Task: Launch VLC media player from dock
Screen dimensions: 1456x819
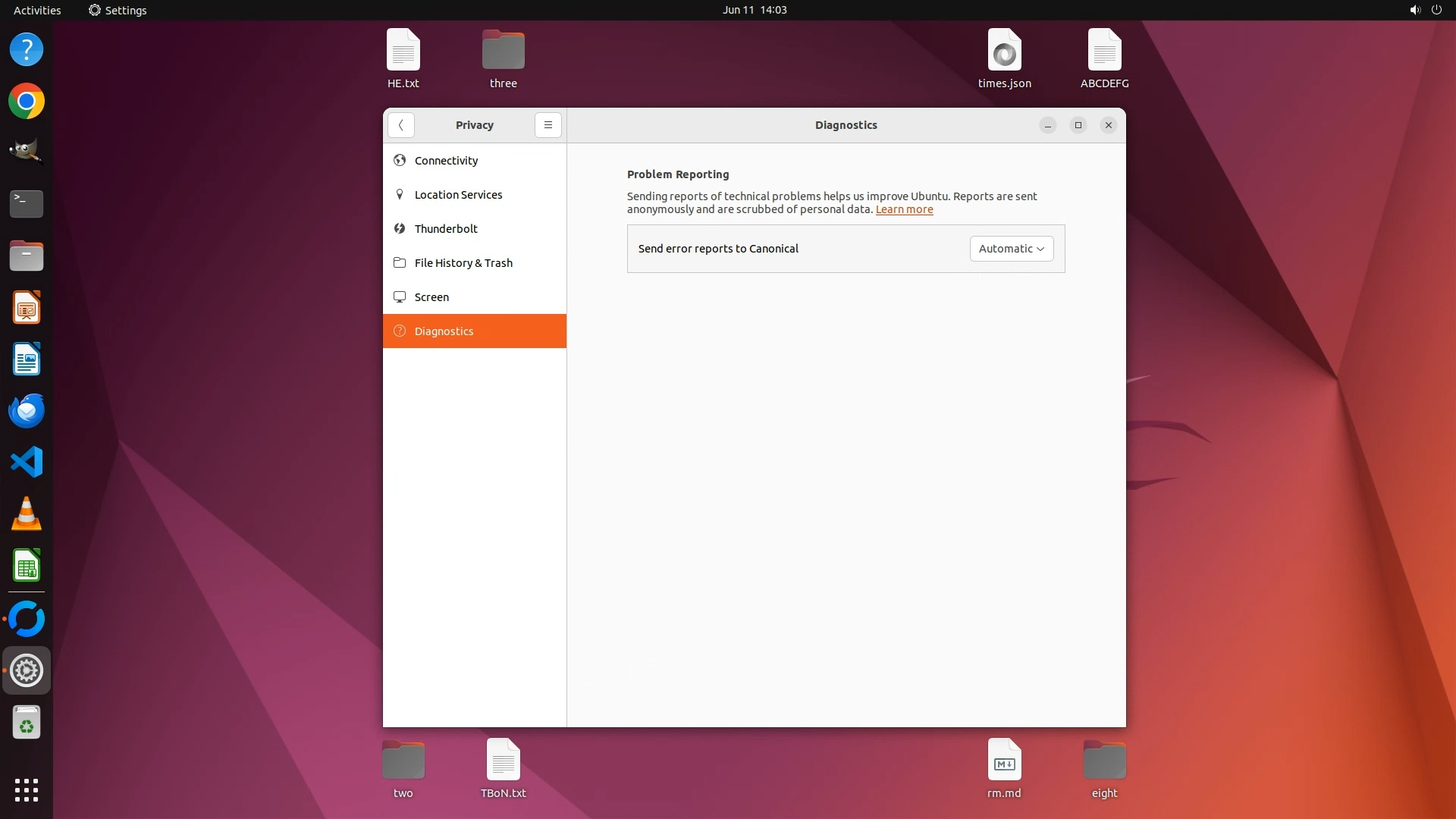Action: [x=27, y=514]
